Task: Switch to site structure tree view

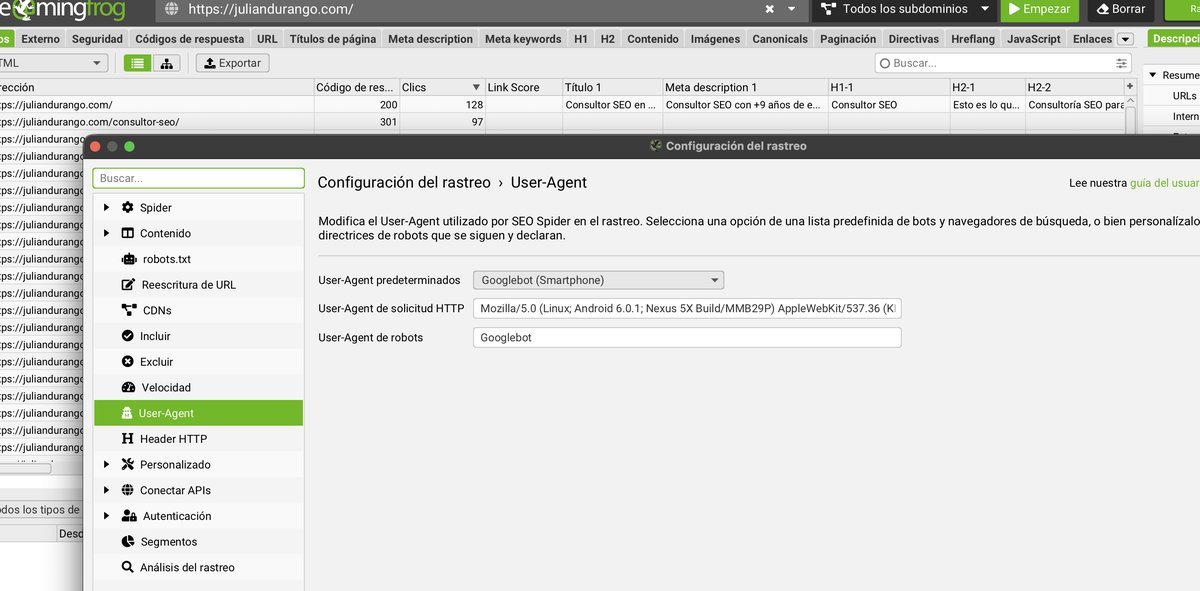Action: [166, 62]
